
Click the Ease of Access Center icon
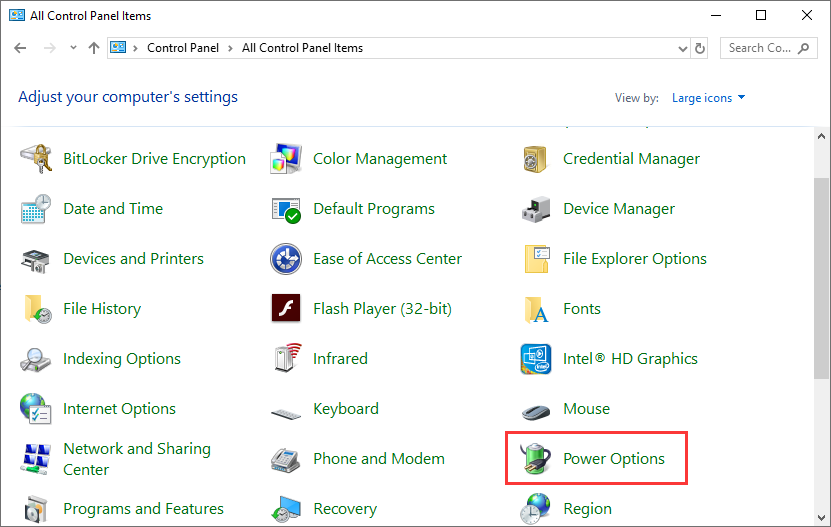[x=286, y=259]
